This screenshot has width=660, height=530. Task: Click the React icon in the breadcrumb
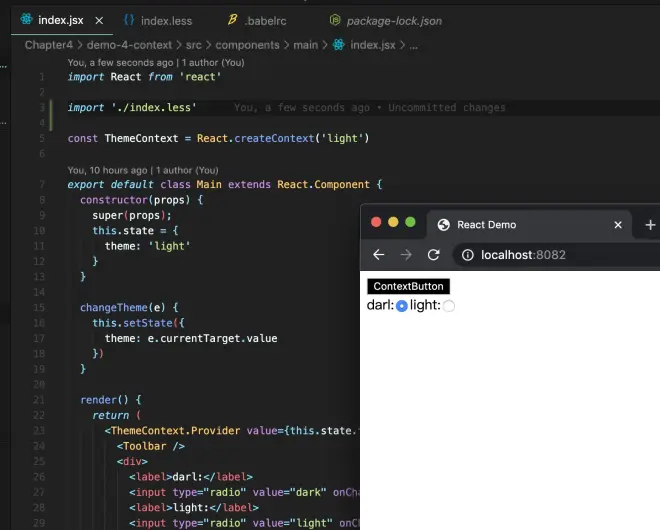point(339,45)
